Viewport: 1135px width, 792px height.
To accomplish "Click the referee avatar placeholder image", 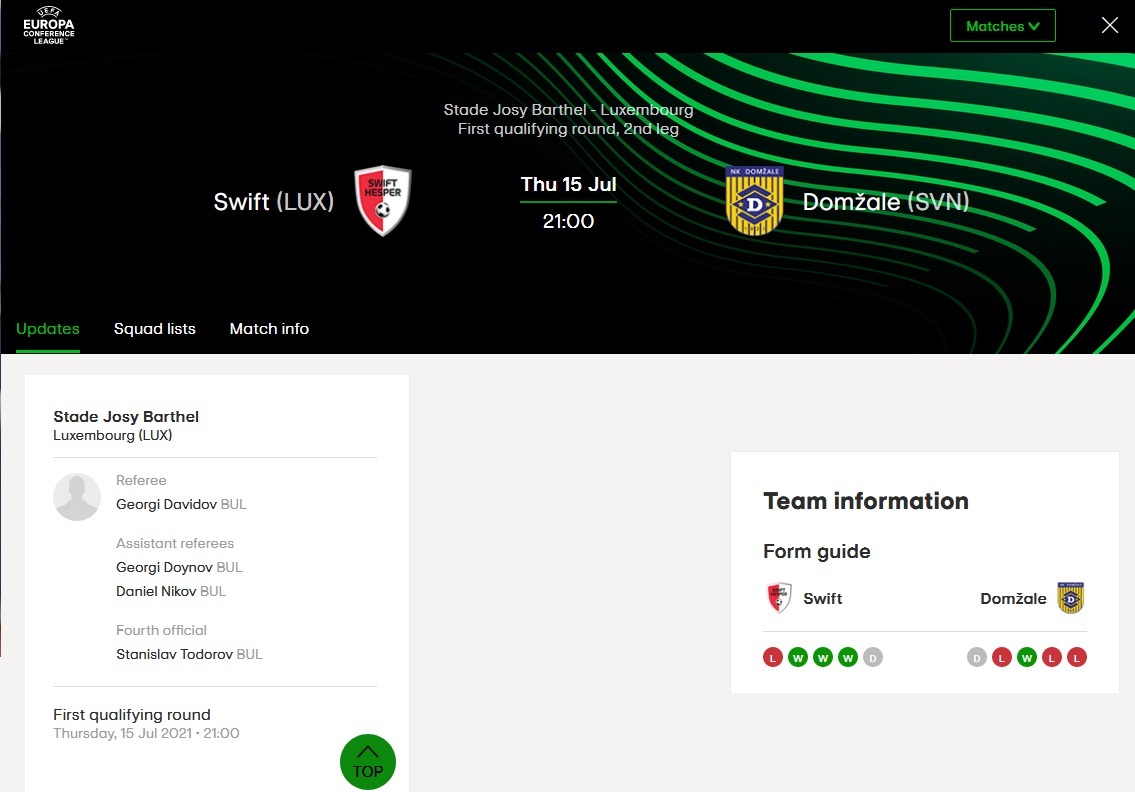I will [77, 497].
